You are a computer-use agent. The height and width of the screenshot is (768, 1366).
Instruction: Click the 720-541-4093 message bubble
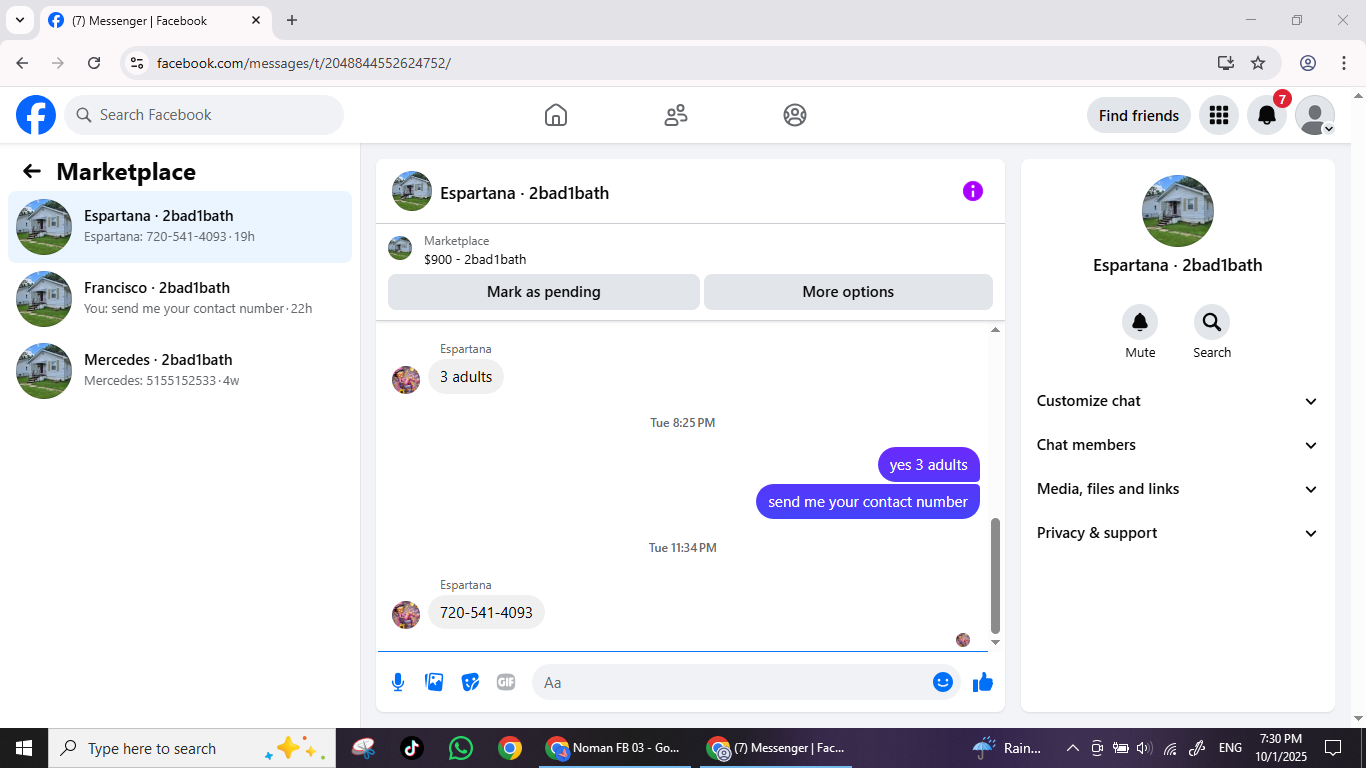coord(486,612)
